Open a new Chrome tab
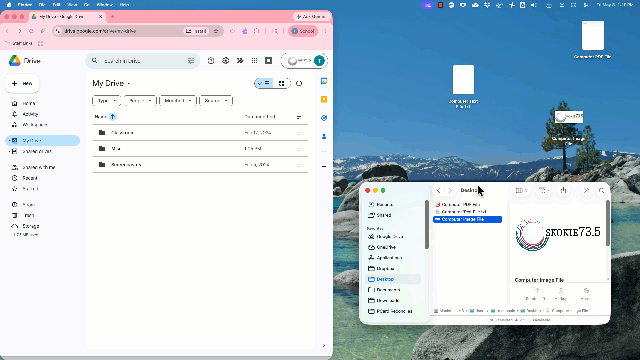Image resolution: width=640 pixels, height=360 pixels. tap(112, 17)
